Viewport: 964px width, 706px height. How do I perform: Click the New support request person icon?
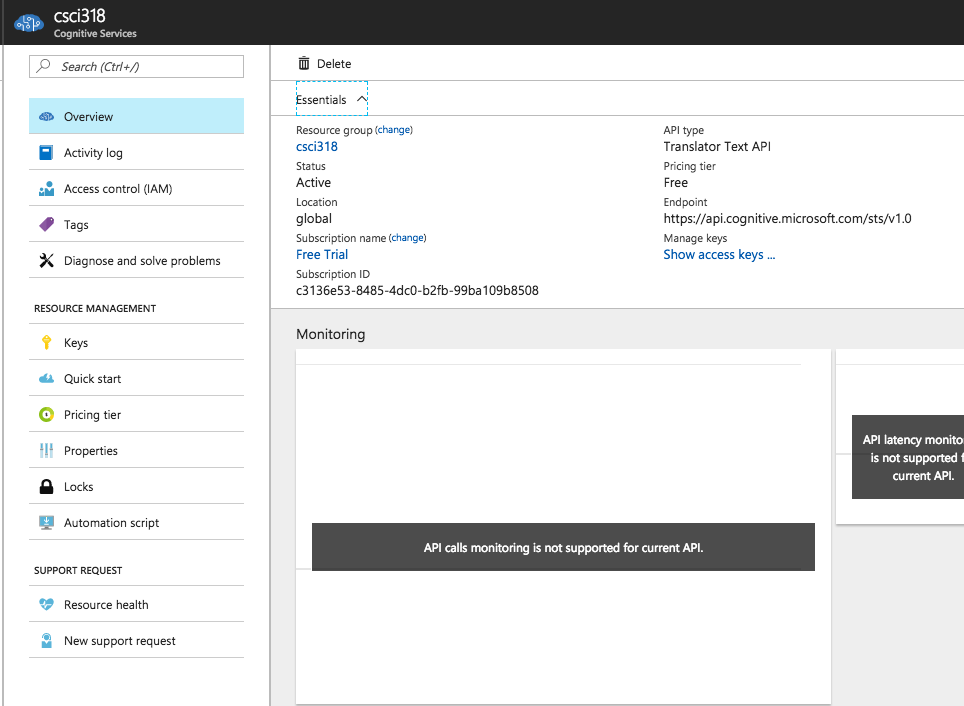pos(46,641)
